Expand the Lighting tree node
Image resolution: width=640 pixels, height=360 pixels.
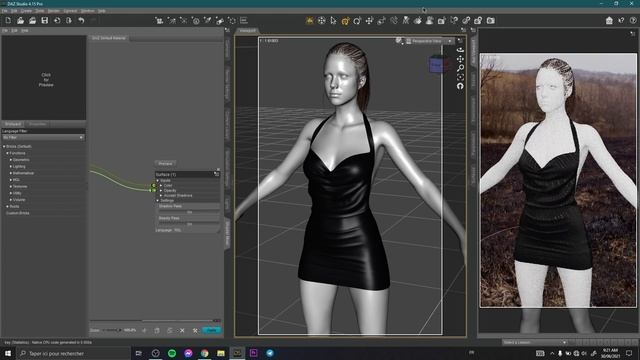[x=11, y=167]
